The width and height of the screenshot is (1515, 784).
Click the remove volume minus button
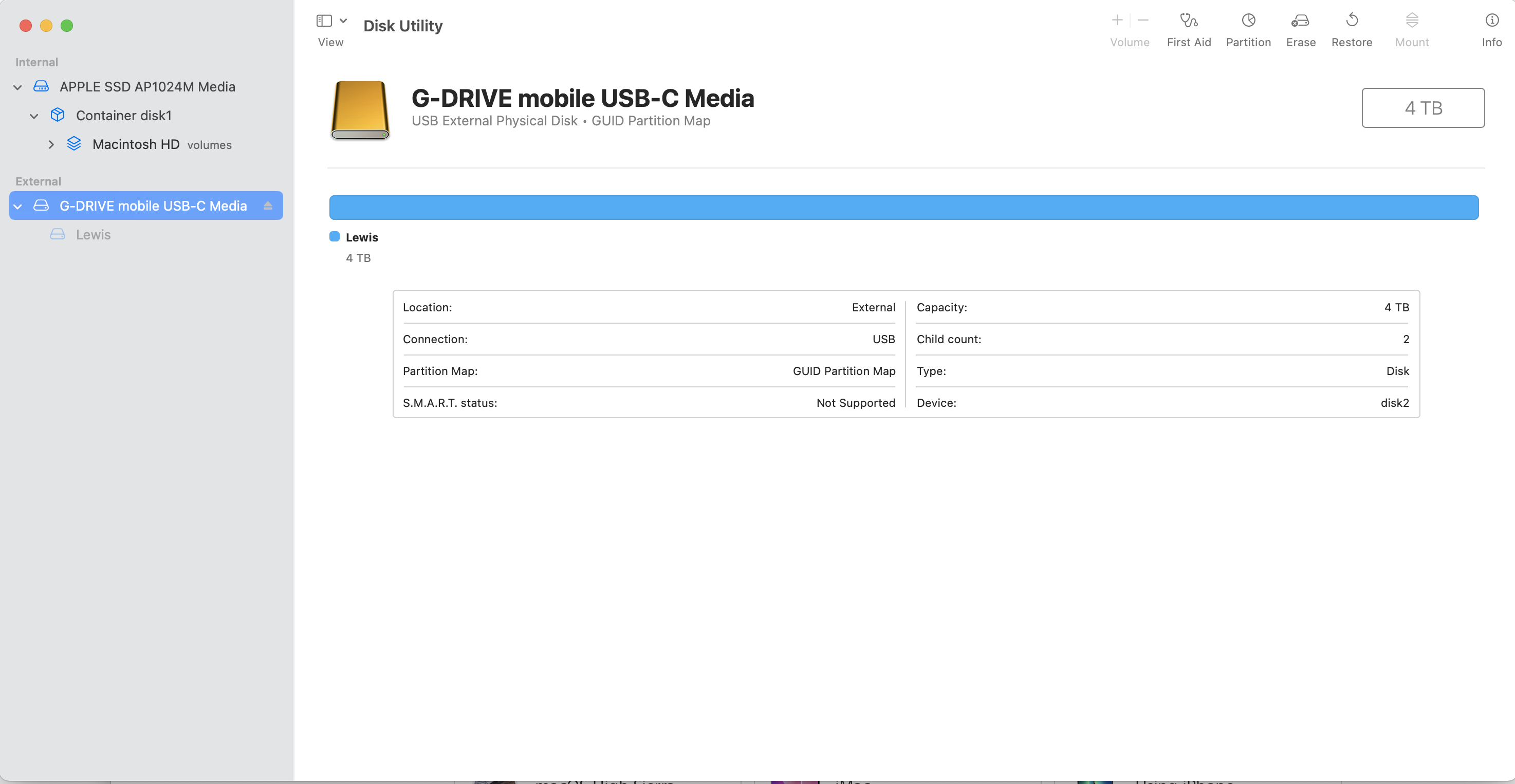[1143, 21]
